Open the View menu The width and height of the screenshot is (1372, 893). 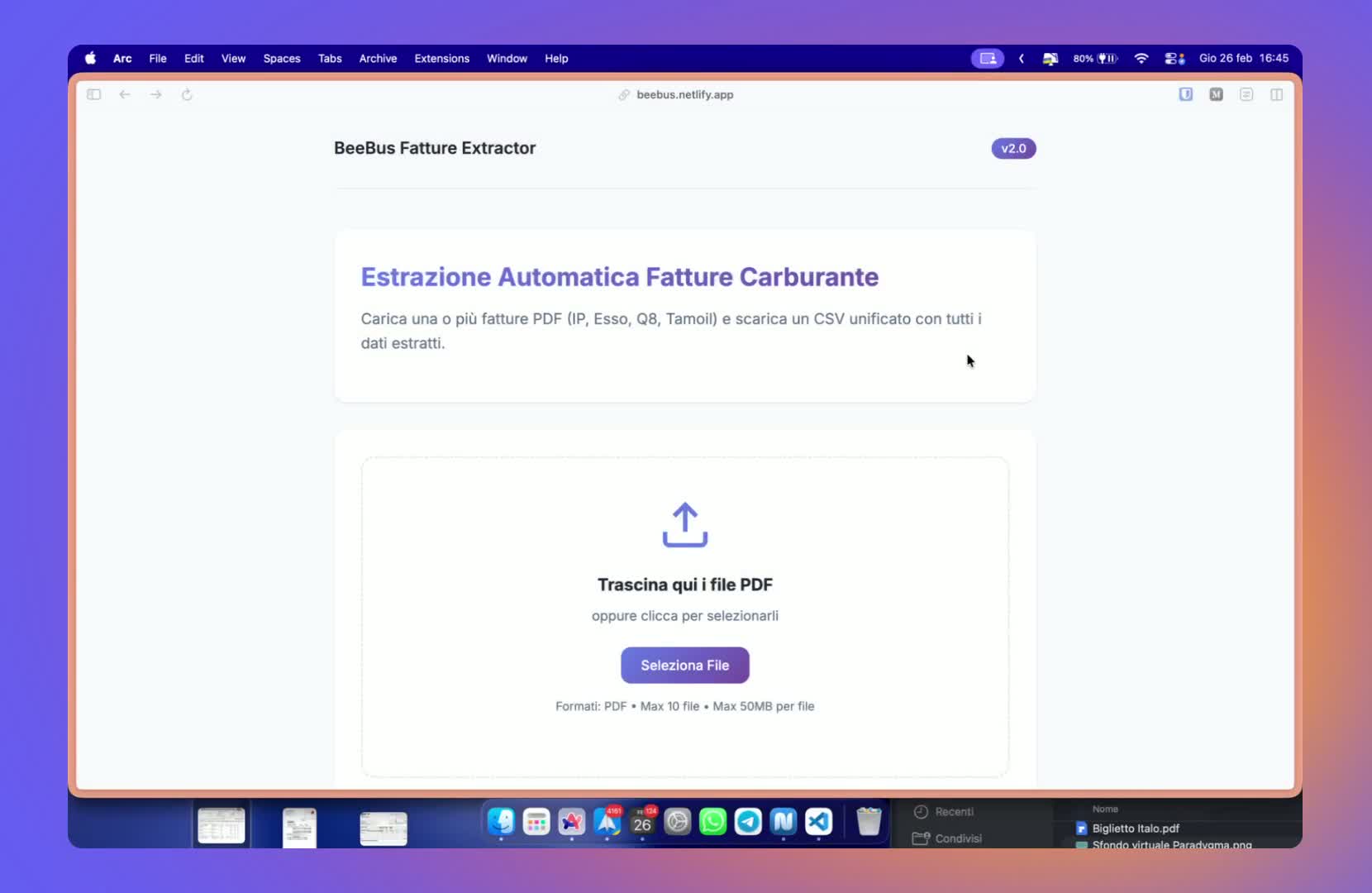click(x=234, y=59)
